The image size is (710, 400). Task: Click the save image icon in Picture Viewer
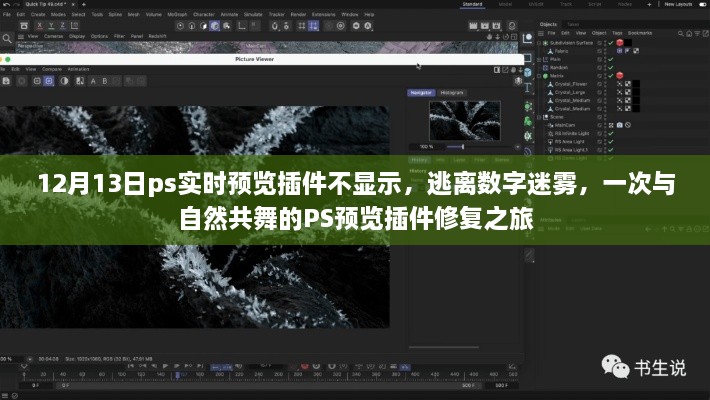[x=6, y=81]
